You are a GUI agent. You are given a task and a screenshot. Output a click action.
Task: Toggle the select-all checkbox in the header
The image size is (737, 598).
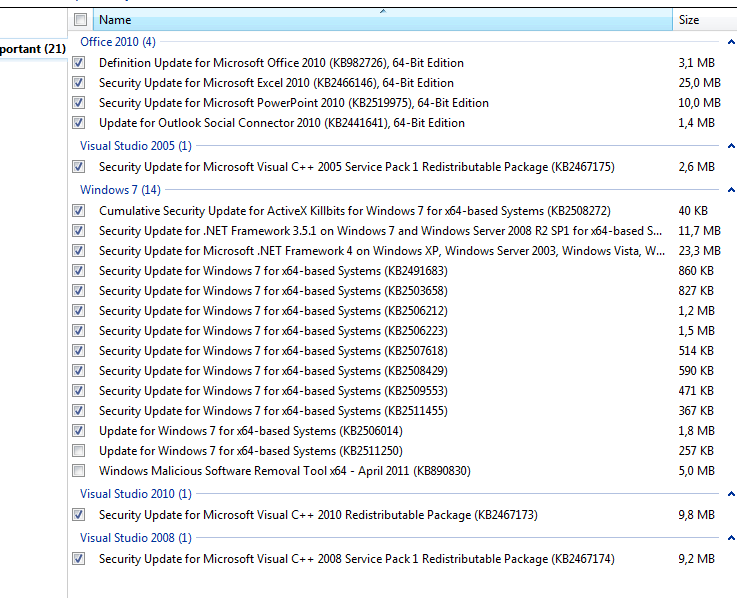(80, 20)
